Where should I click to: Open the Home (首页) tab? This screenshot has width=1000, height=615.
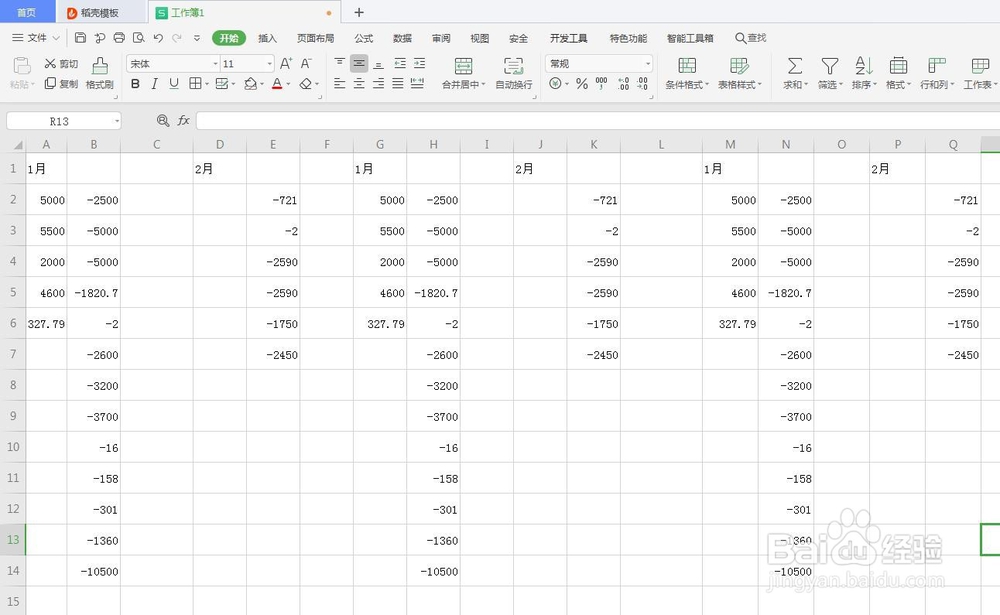pyautogui.click(x=26, y=12)
